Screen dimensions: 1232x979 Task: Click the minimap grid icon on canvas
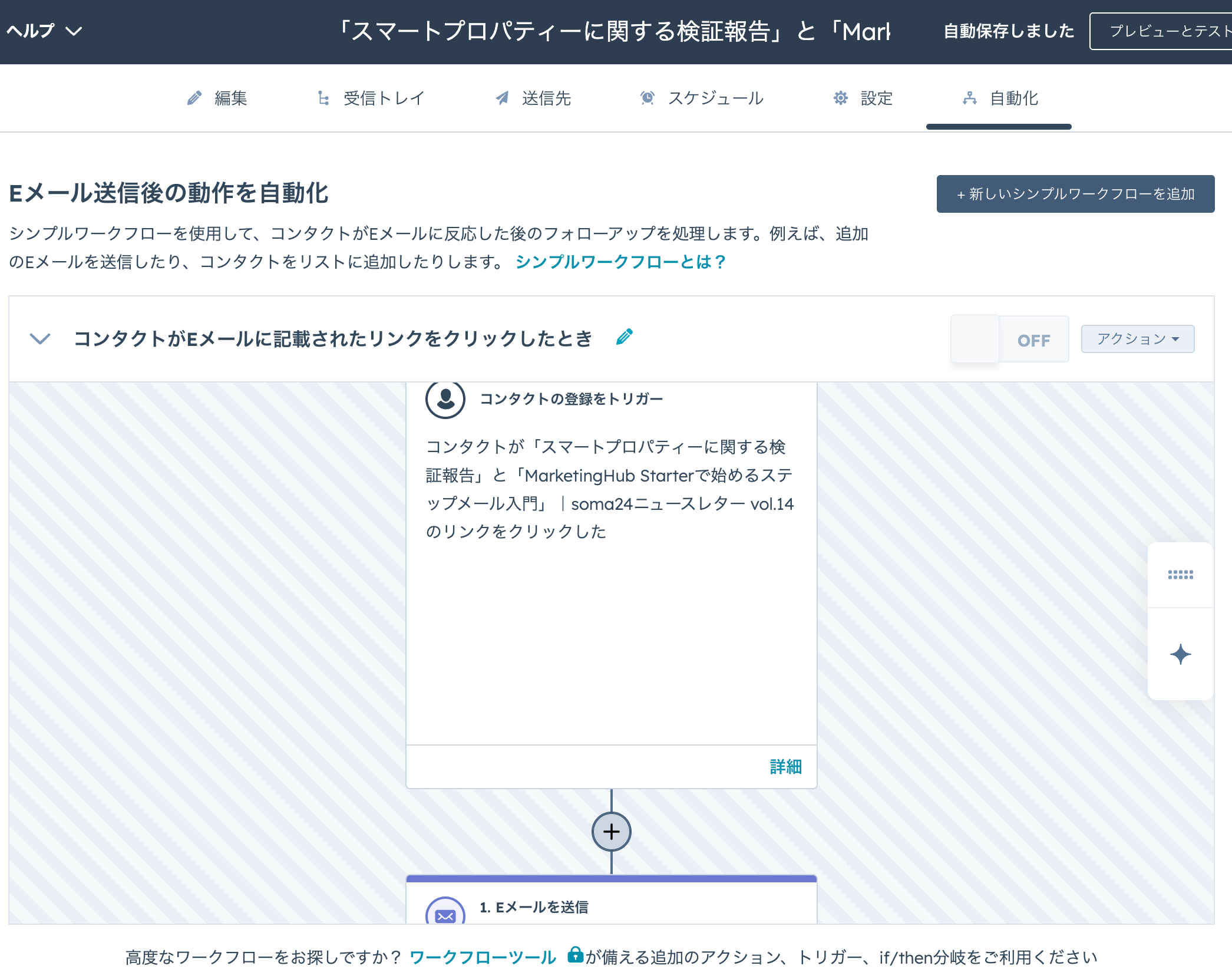[x=1180, y=575]
